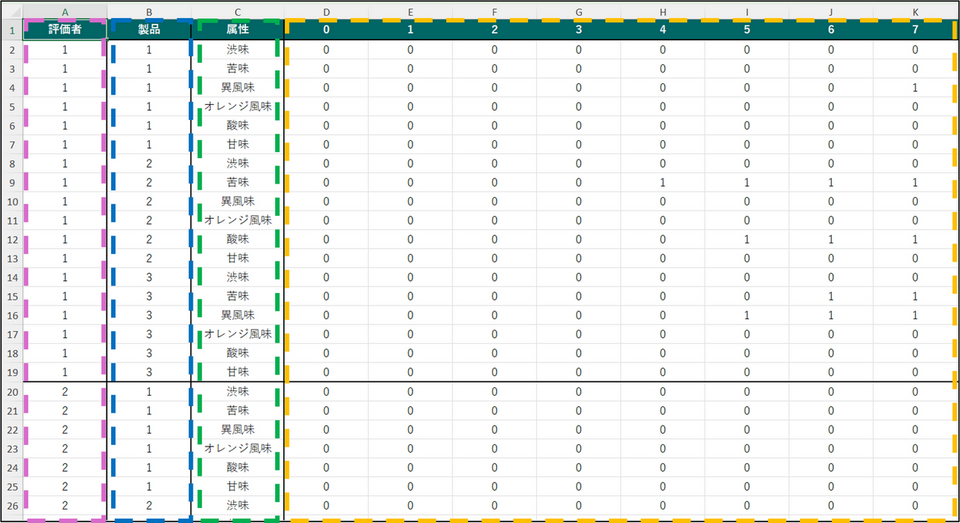Select column H header
Viewport: 960px width, 523px height.
tap(662, 12)
